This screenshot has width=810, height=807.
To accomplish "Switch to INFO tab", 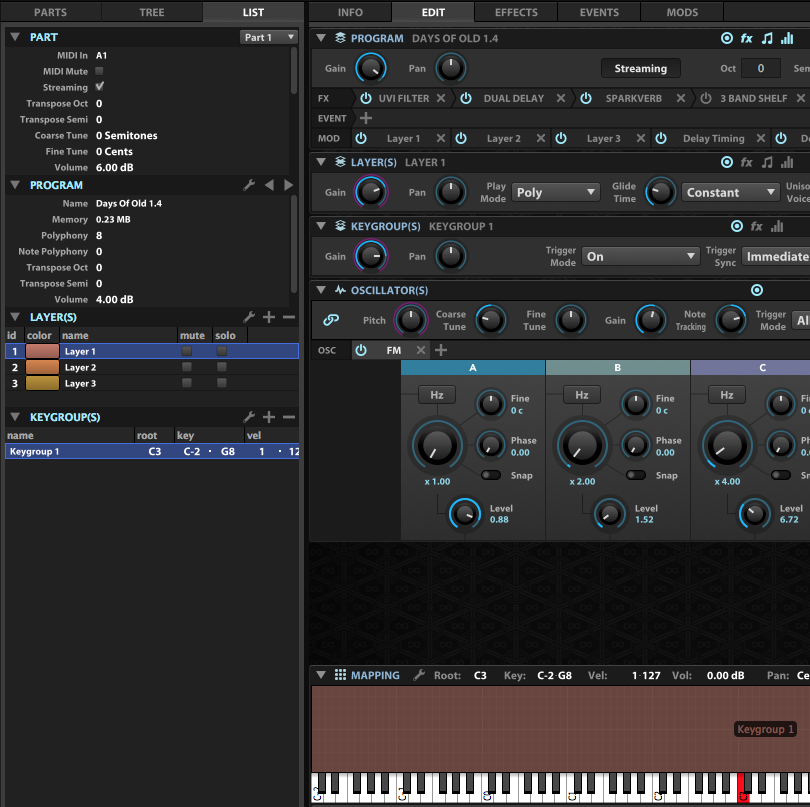I will 350,12.
